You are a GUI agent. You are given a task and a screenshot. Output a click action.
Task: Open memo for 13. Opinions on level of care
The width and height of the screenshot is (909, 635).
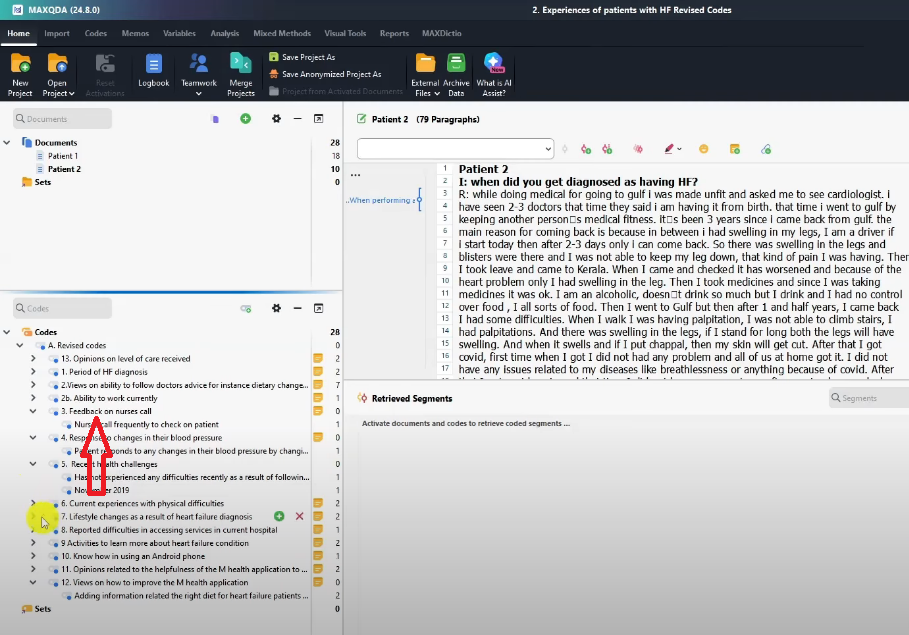pyautogui.click(x=318, y=358)
